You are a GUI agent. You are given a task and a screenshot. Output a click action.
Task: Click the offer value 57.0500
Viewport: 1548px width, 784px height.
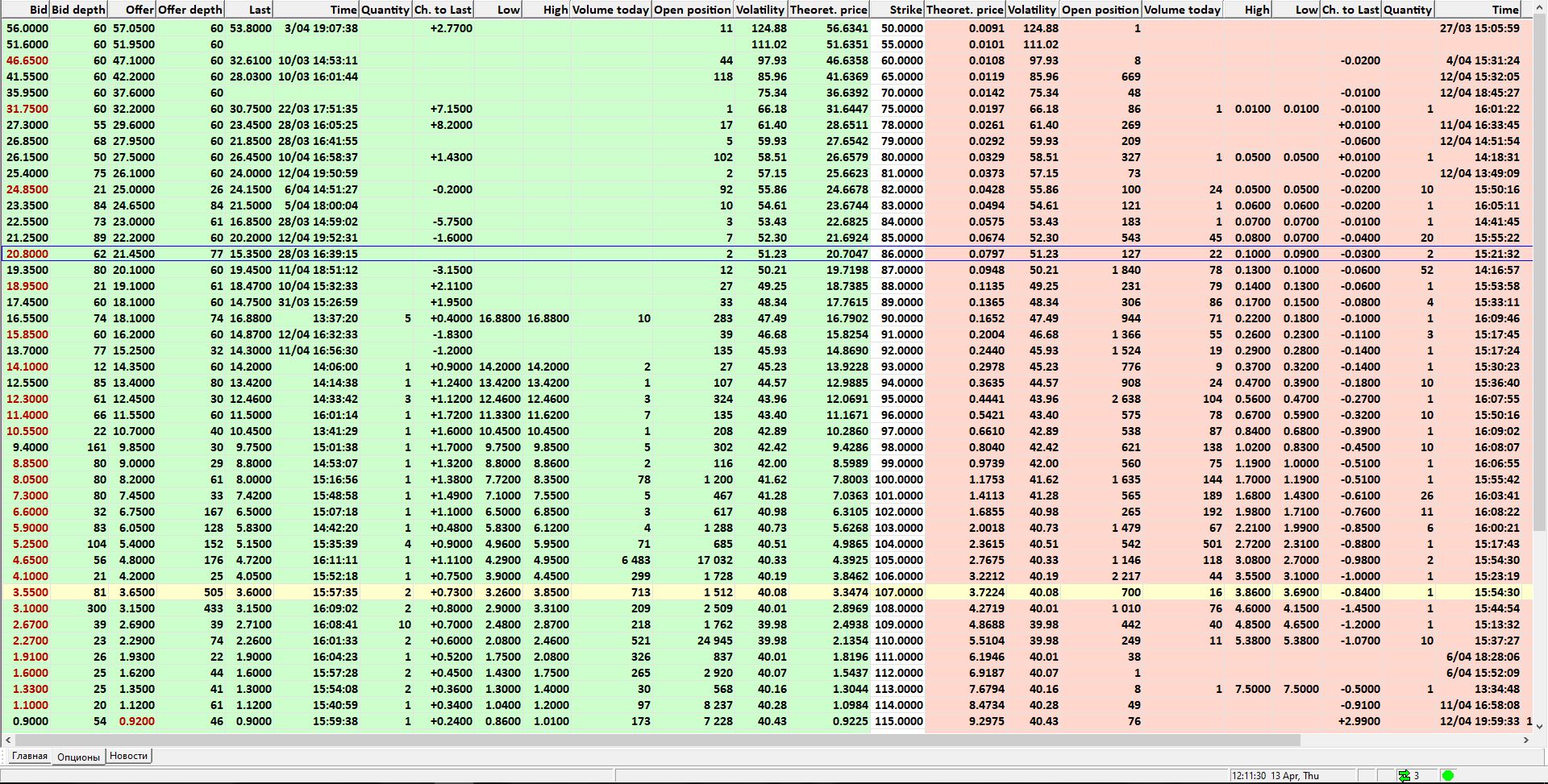(x=134, y=28)
